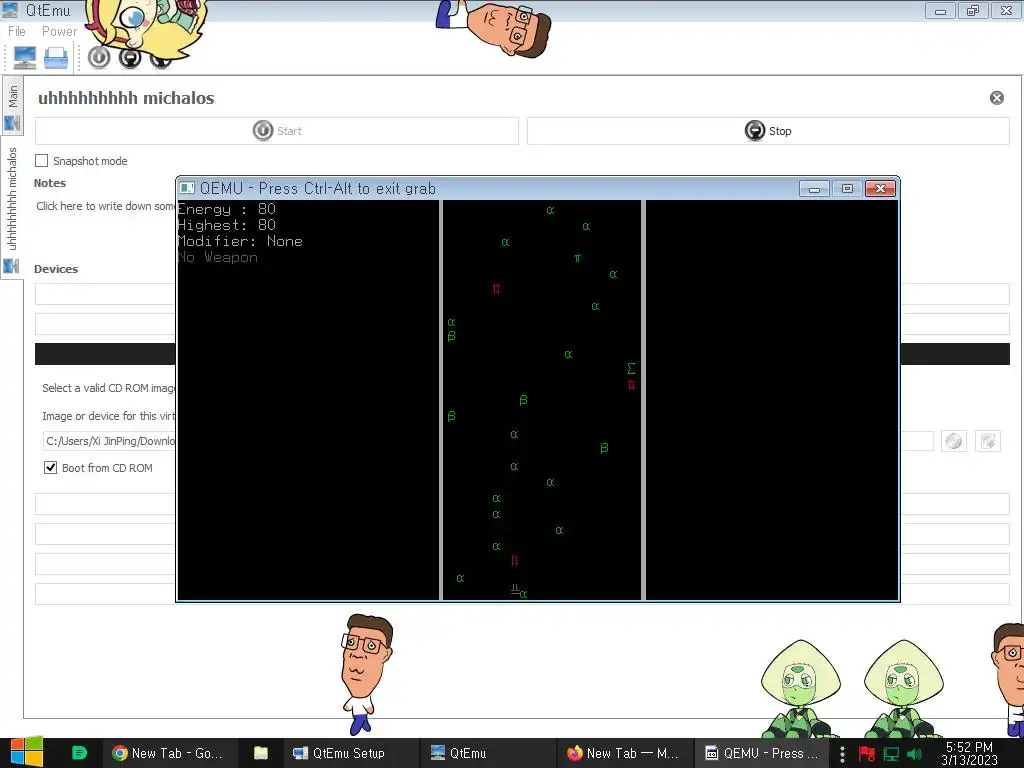Click the stop icon in the top toolbar
Screen dimensions: 1024x768
click(130, 58)
